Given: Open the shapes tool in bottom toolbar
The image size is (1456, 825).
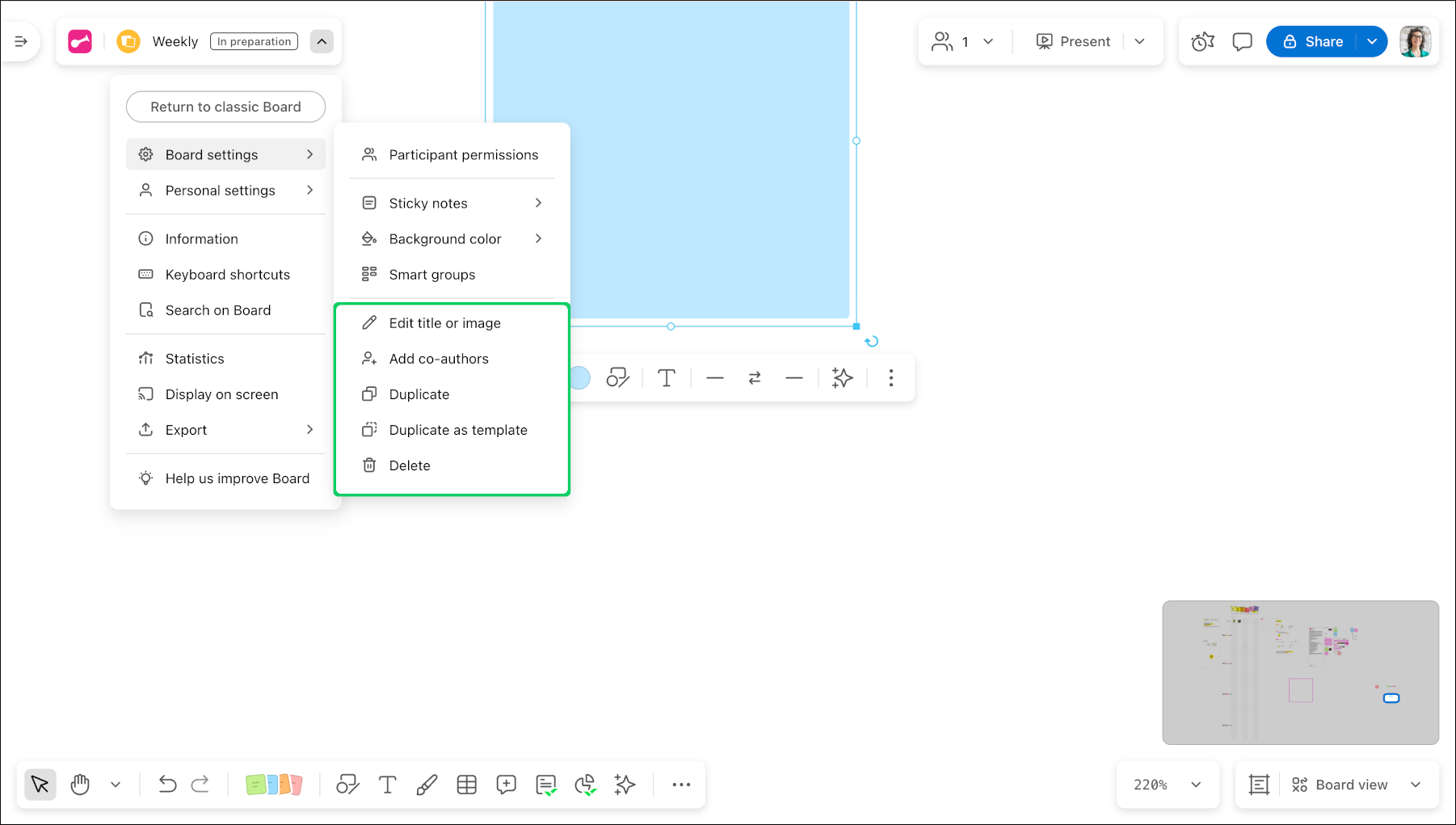Looking at the screenshot, I should click(347, 785).
